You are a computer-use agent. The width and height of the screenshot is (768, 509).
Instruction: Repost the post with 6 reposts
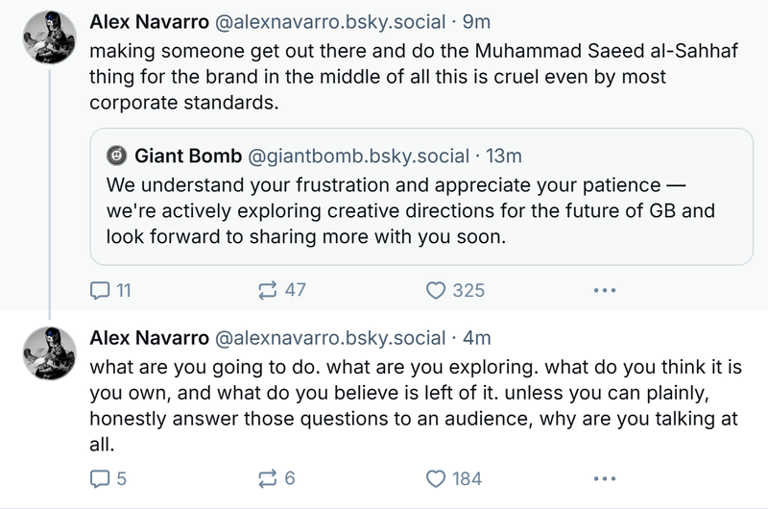coord(270,479)
